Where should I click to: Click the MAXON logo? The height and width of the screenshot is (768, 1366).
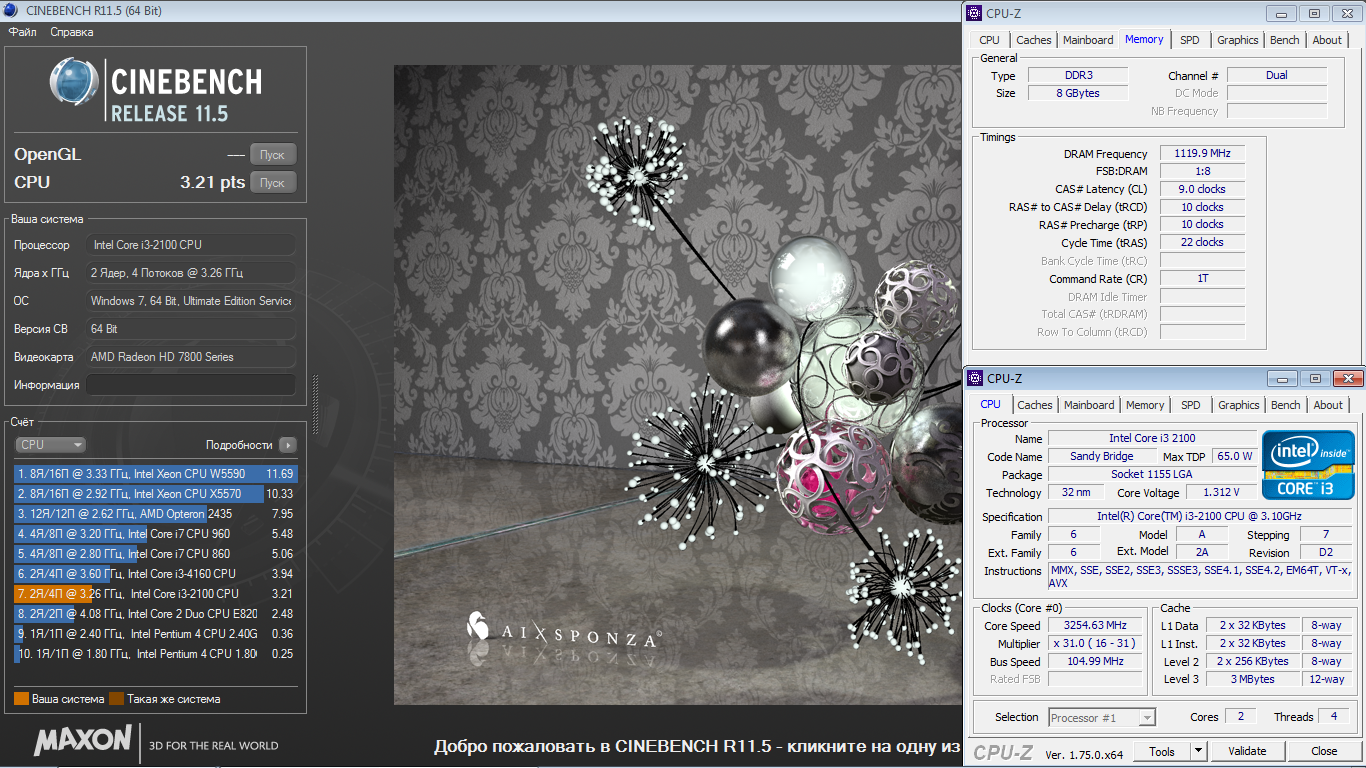pos(83,741)
